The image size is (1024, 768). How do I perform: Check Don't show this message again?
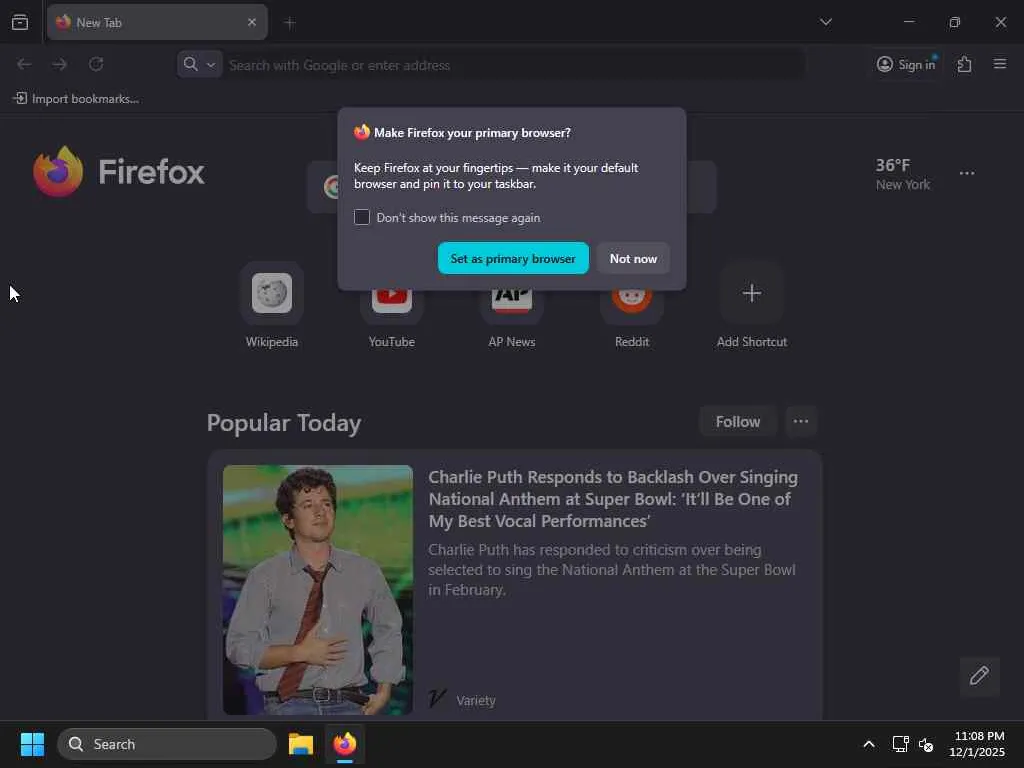362,217
